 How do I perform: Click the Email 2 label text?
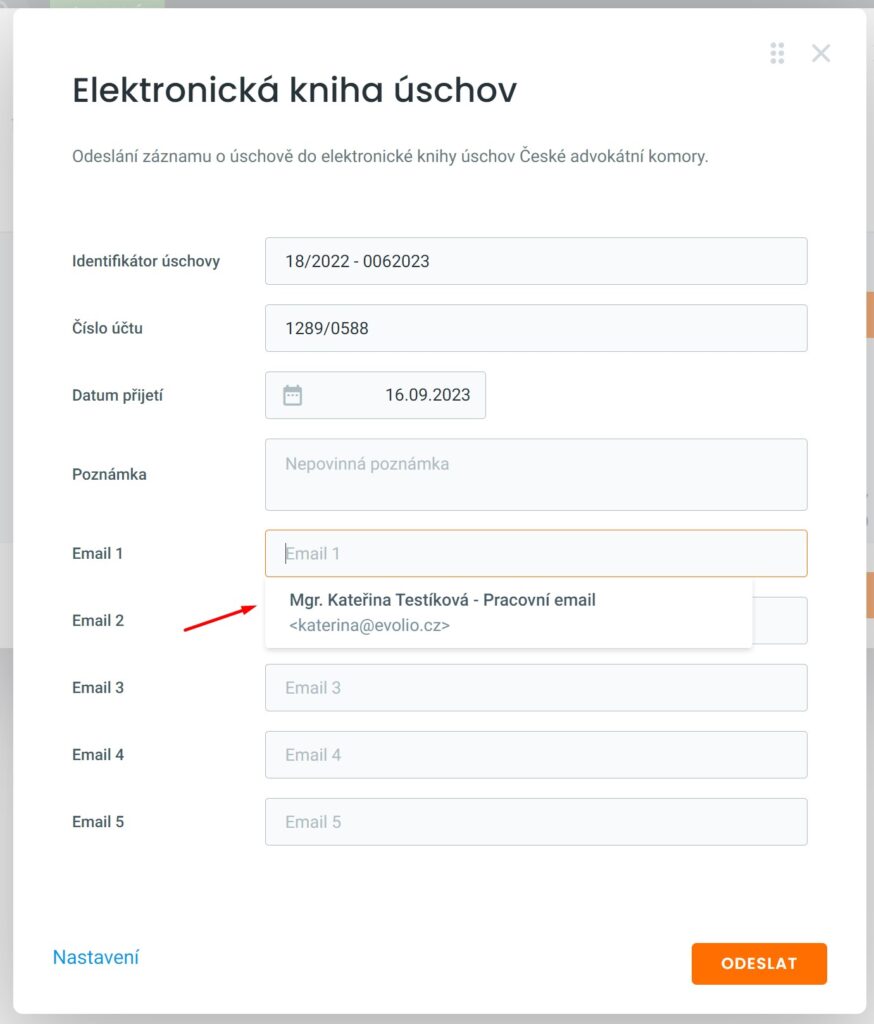(98, 620)
